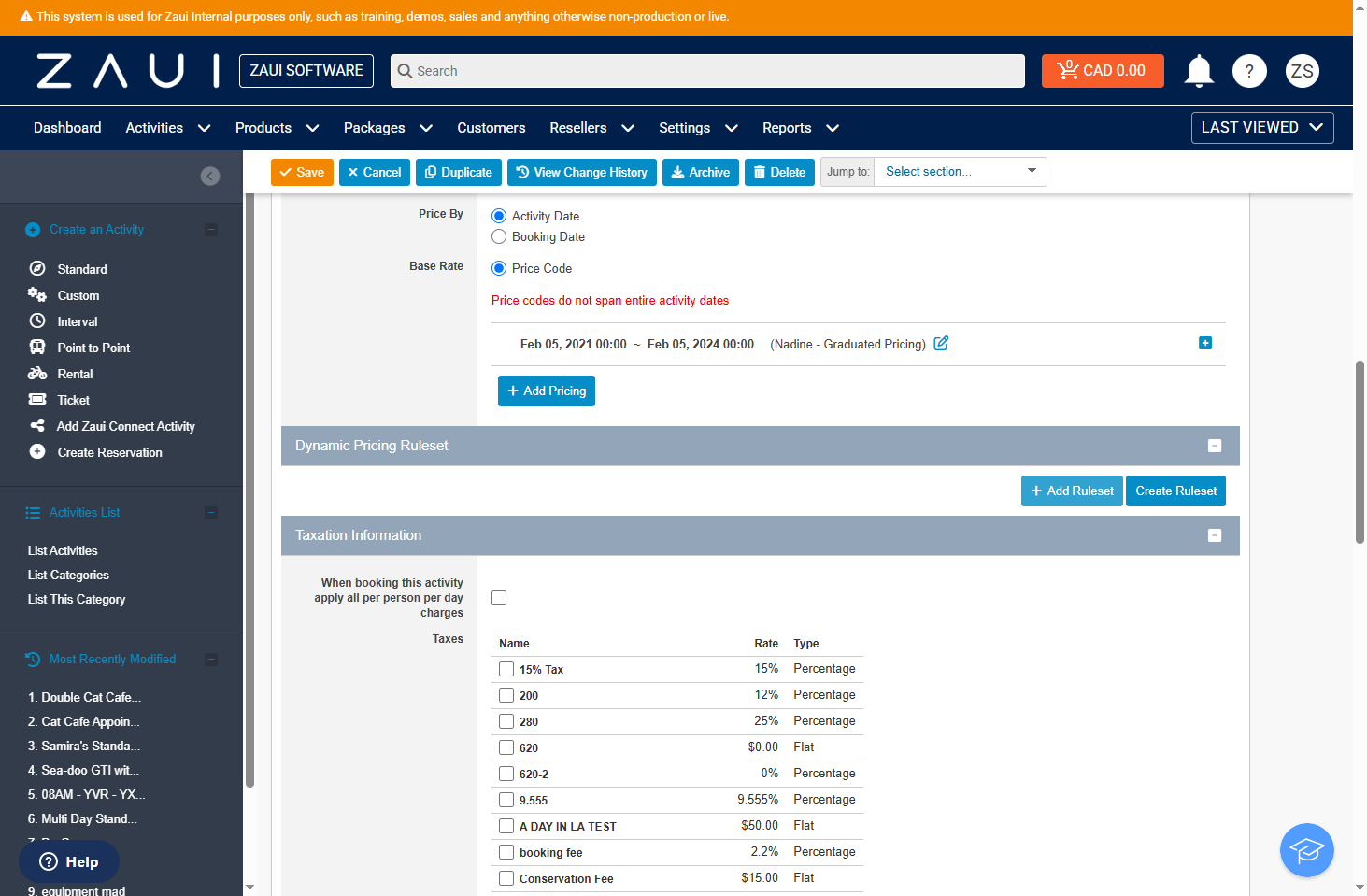Select the Price Code radio button
Screen dimensions: 1367x896
coord(499,268)
